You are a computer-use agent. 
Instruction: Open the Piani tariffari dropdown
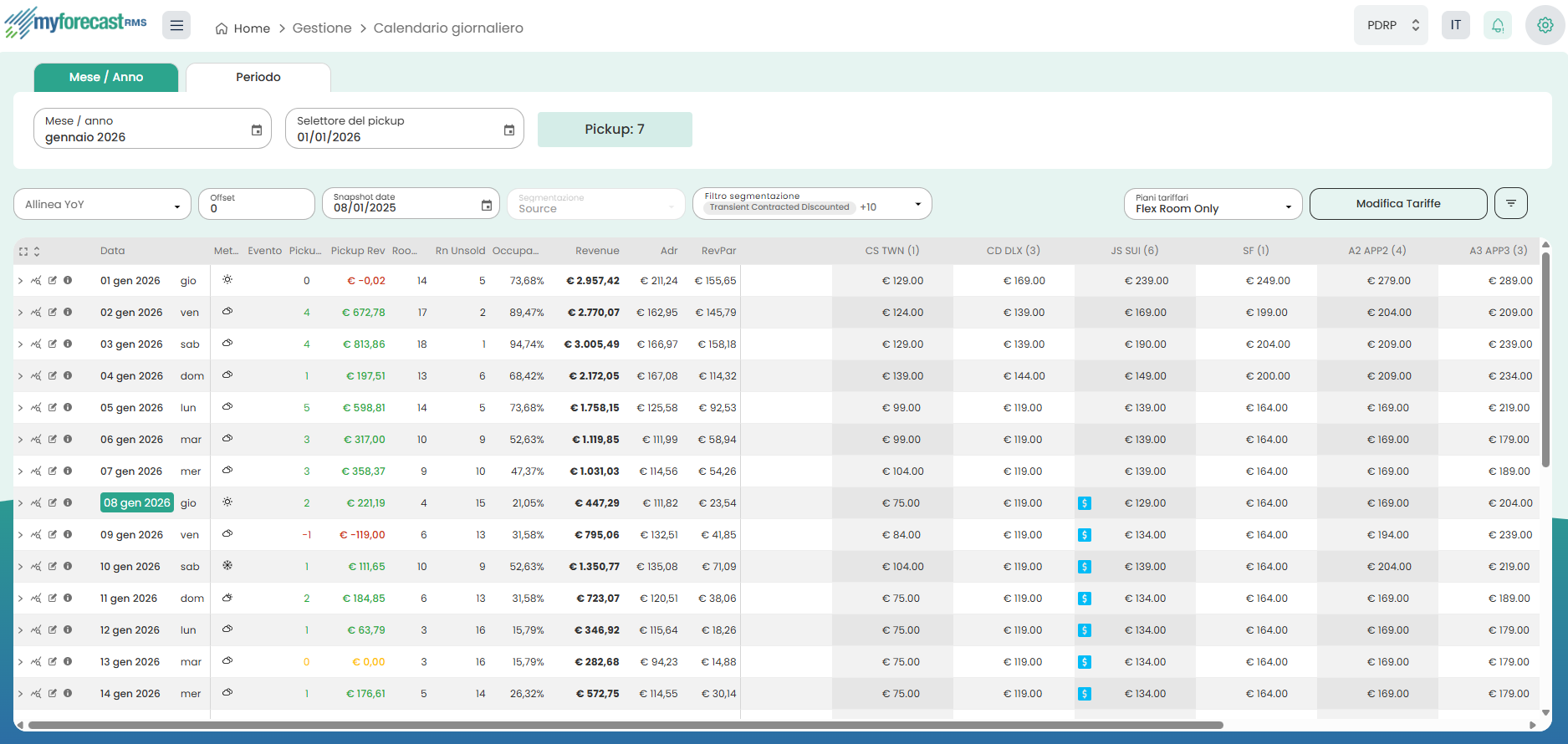click(x=1212, y=204)
